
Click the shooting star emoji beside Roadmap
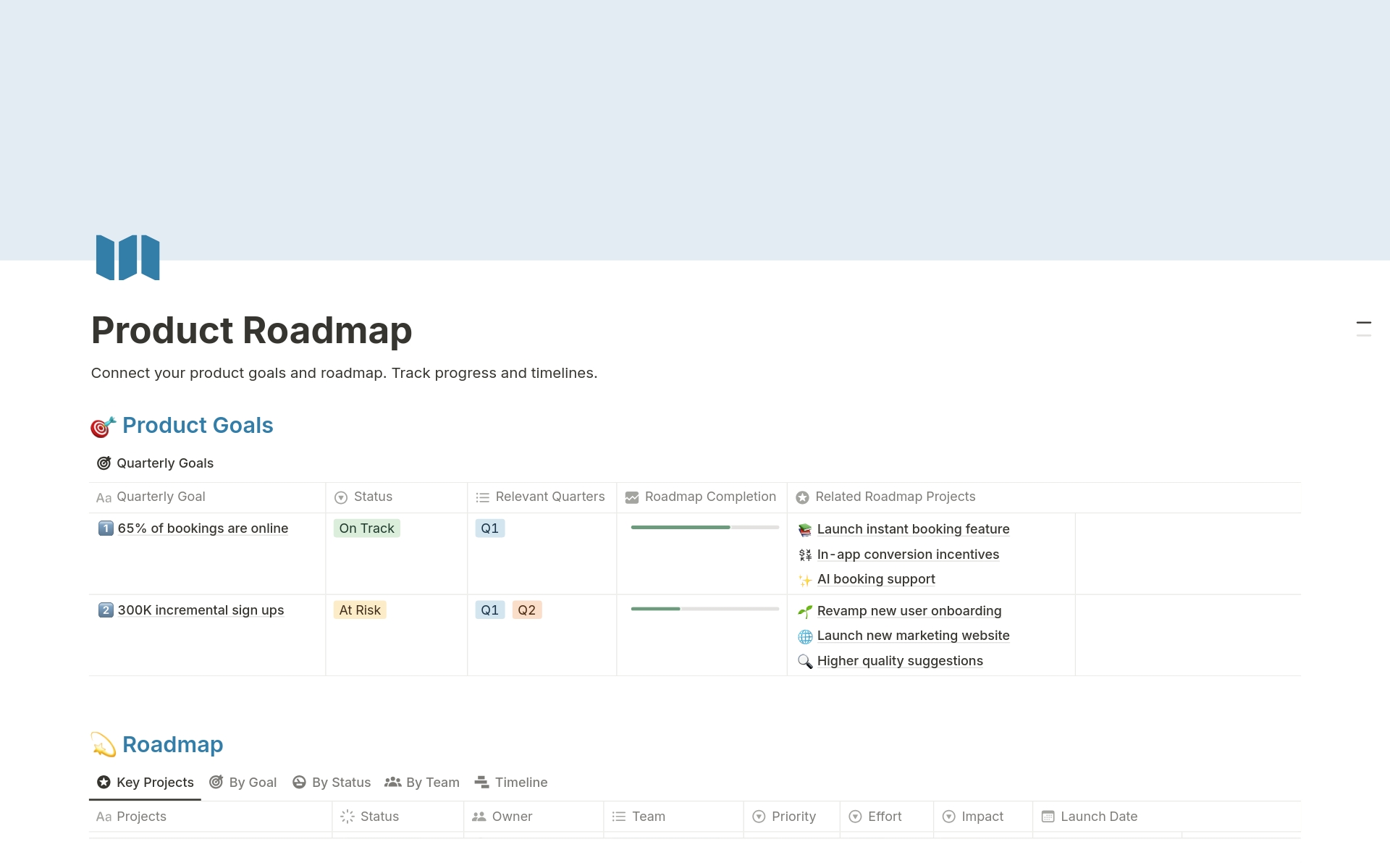tap(104, 745)
